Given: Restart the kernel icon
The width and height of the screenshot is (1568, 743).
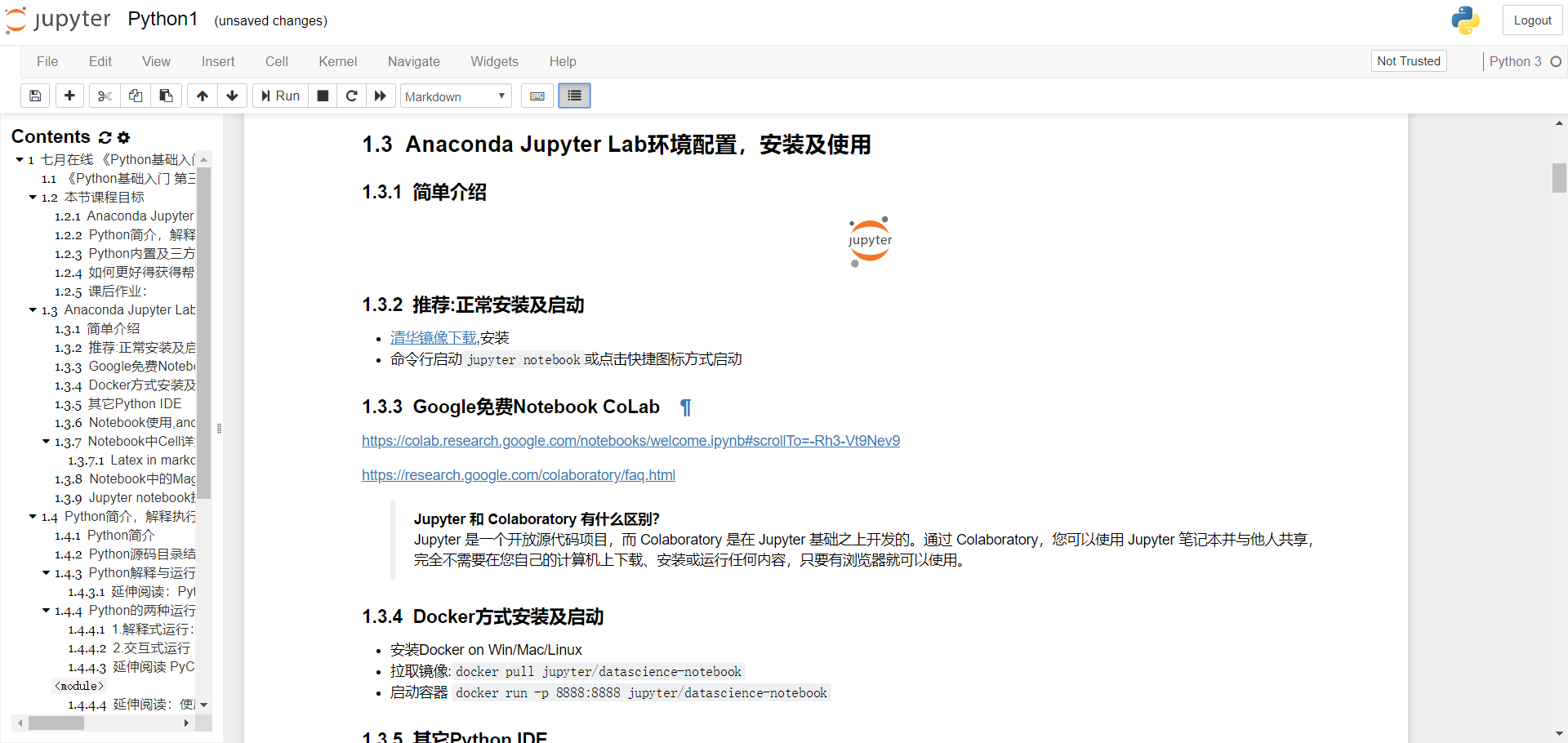Looking at the screenshot, I should [352, 96].
